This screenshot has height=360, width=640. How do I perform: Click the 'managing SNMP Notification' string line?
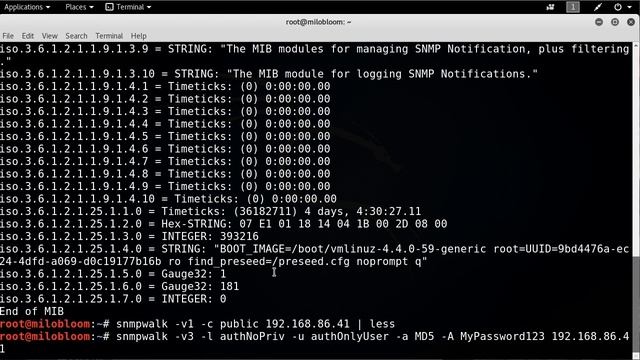[315, 55]
